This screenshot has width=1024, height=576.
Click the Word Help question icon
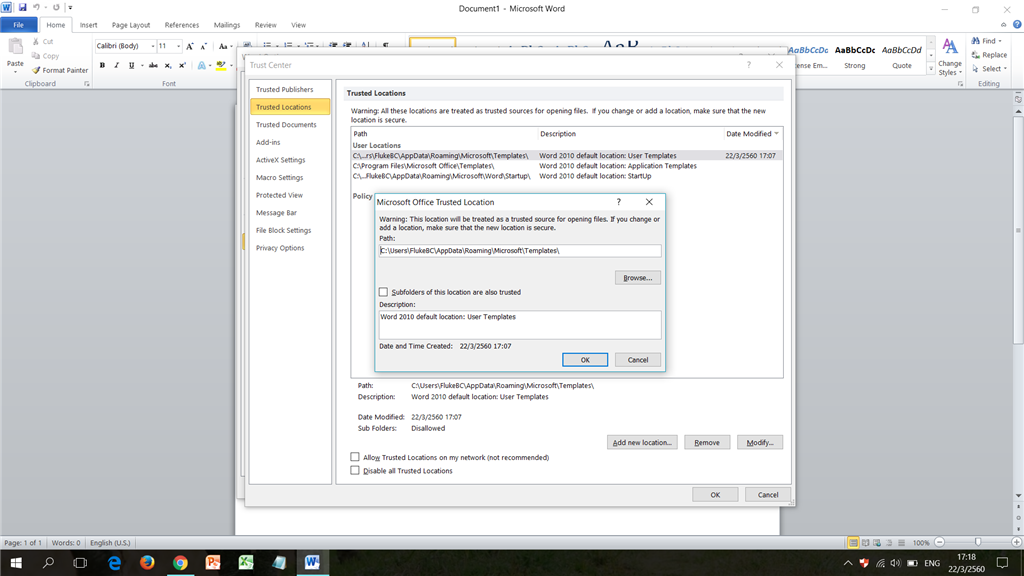coord(1017,25)
